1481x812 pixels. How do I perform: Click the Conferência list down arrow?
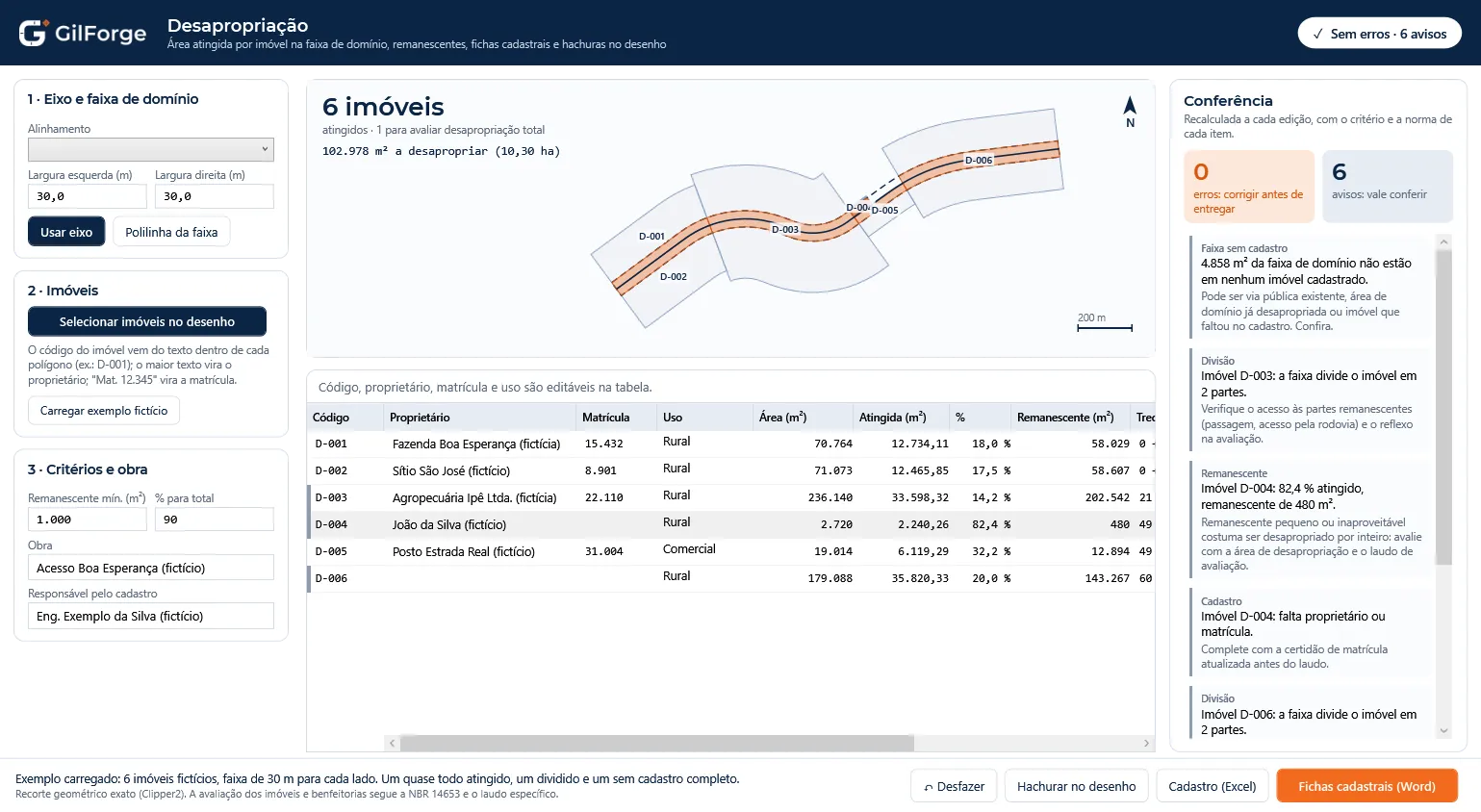tap(1443, 731)
